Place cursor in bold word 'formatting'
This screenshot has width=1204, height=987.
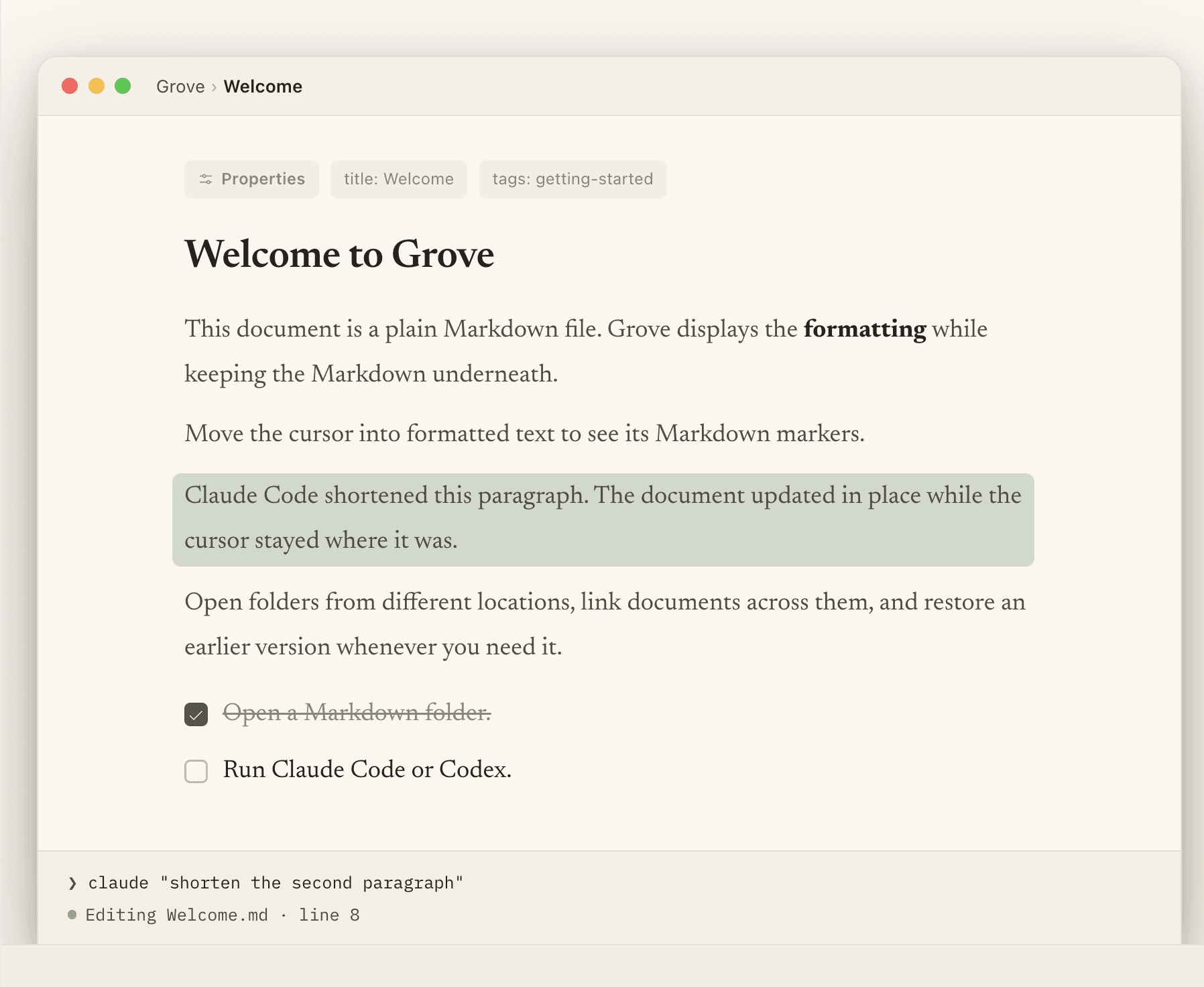pos(865,329)
